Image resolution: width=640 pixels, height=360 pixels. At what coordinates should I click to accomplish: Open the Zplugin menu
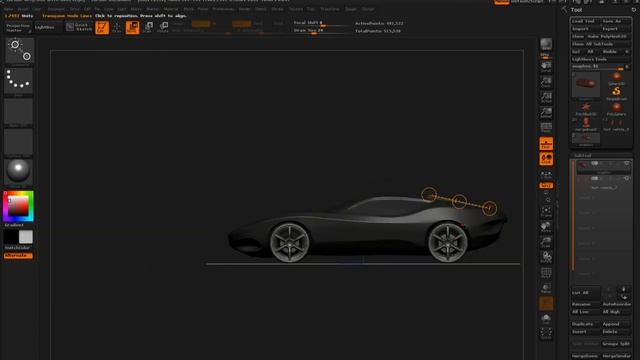[x=351, y=9]
